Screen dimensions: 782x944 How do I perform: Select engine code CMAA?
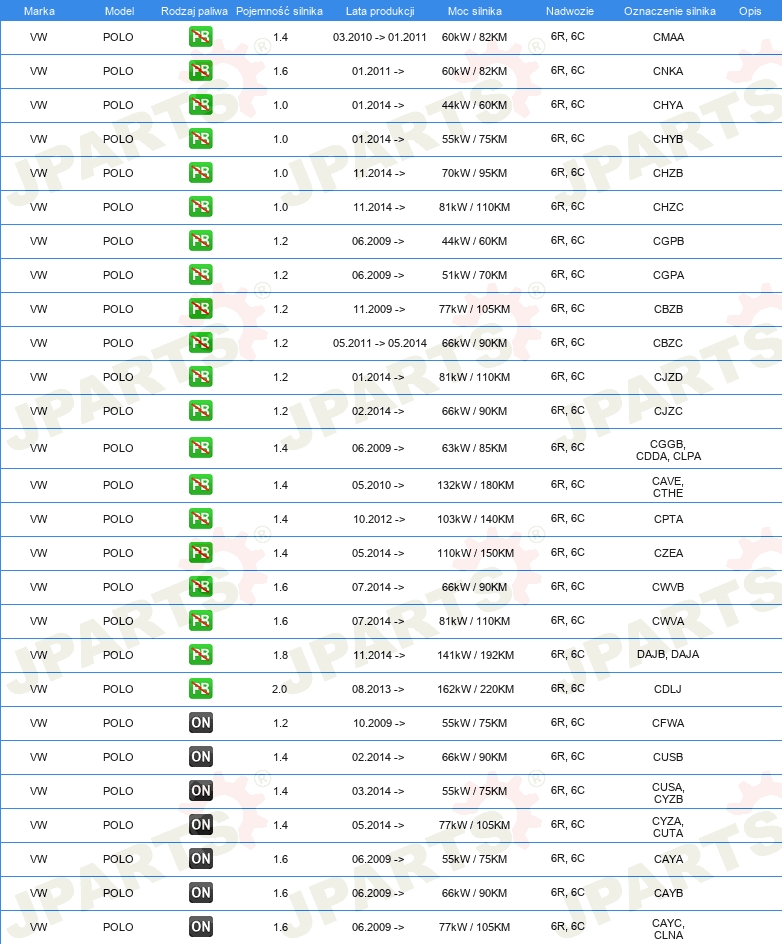[668, 37]
